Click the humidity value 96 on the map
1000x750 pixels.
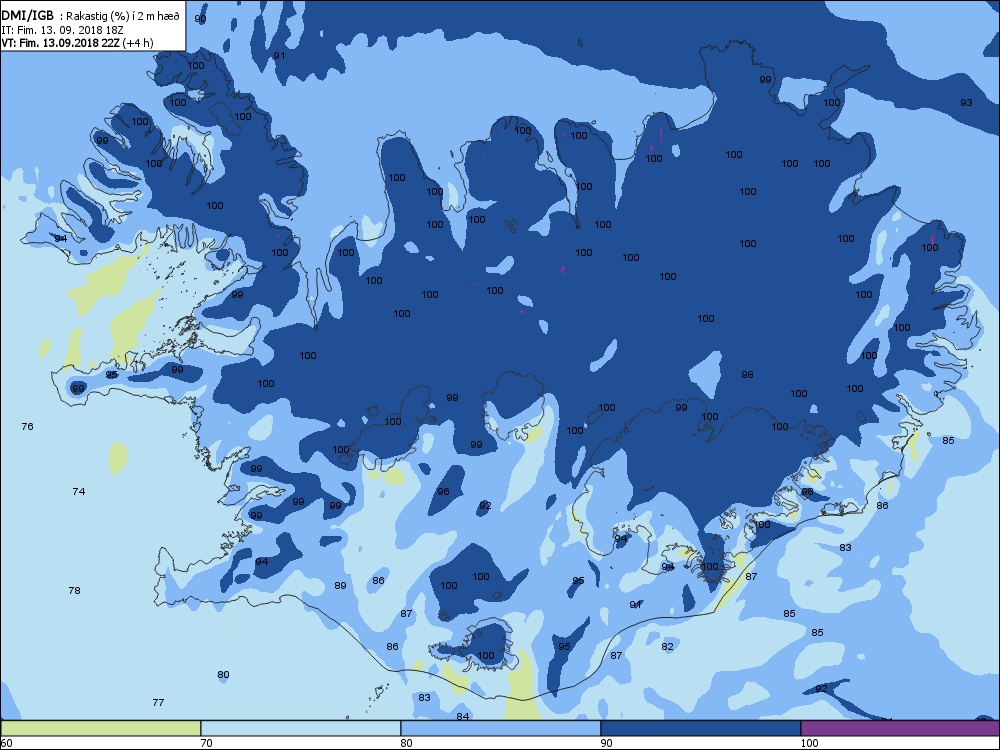tap(443, 491)
